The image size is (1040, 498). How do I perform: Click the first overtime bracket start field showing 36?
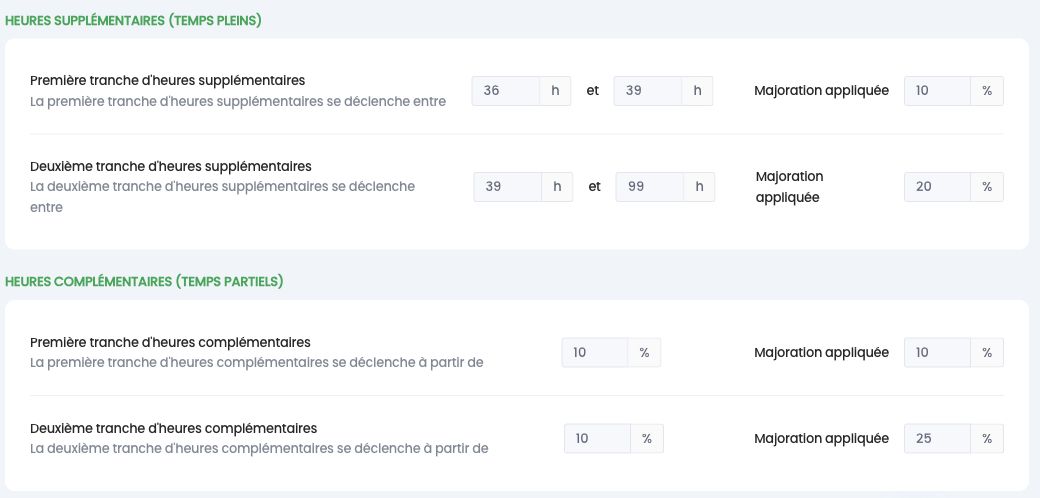pyautogui.click(x=505, y=91)
